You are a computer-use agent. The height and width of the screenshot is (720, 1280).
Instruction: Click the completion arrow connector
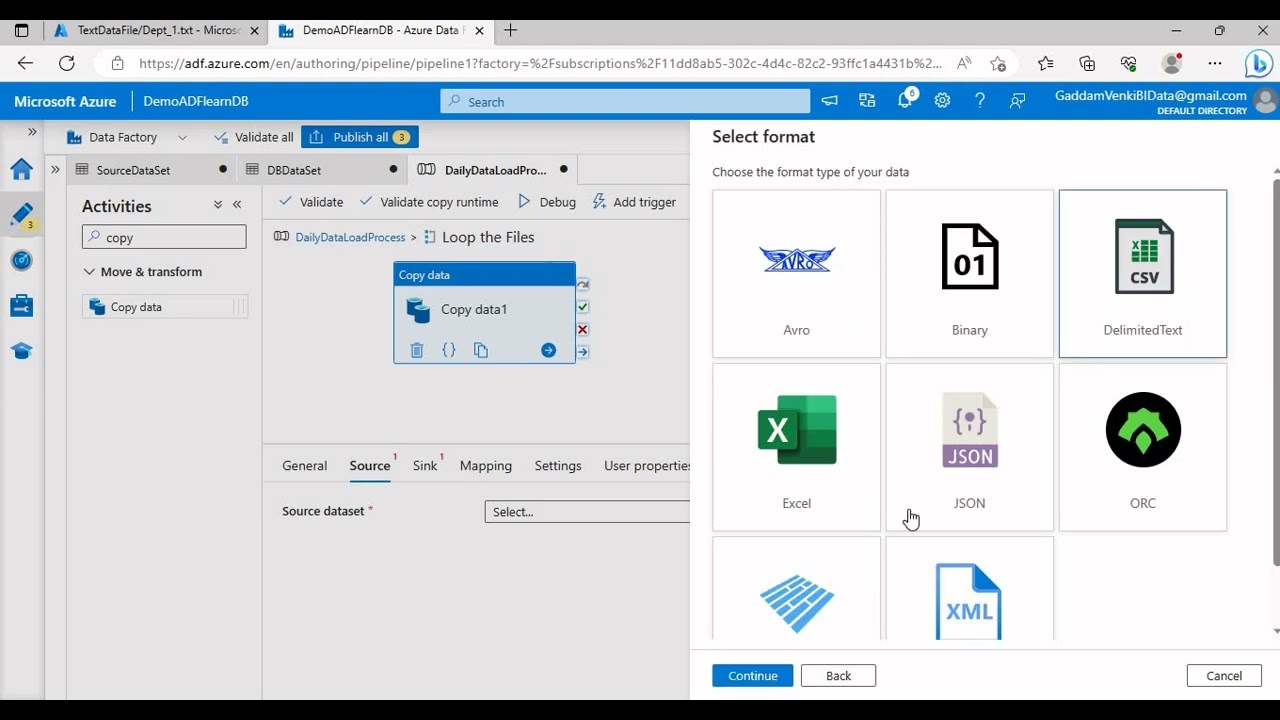click(583, 352)
